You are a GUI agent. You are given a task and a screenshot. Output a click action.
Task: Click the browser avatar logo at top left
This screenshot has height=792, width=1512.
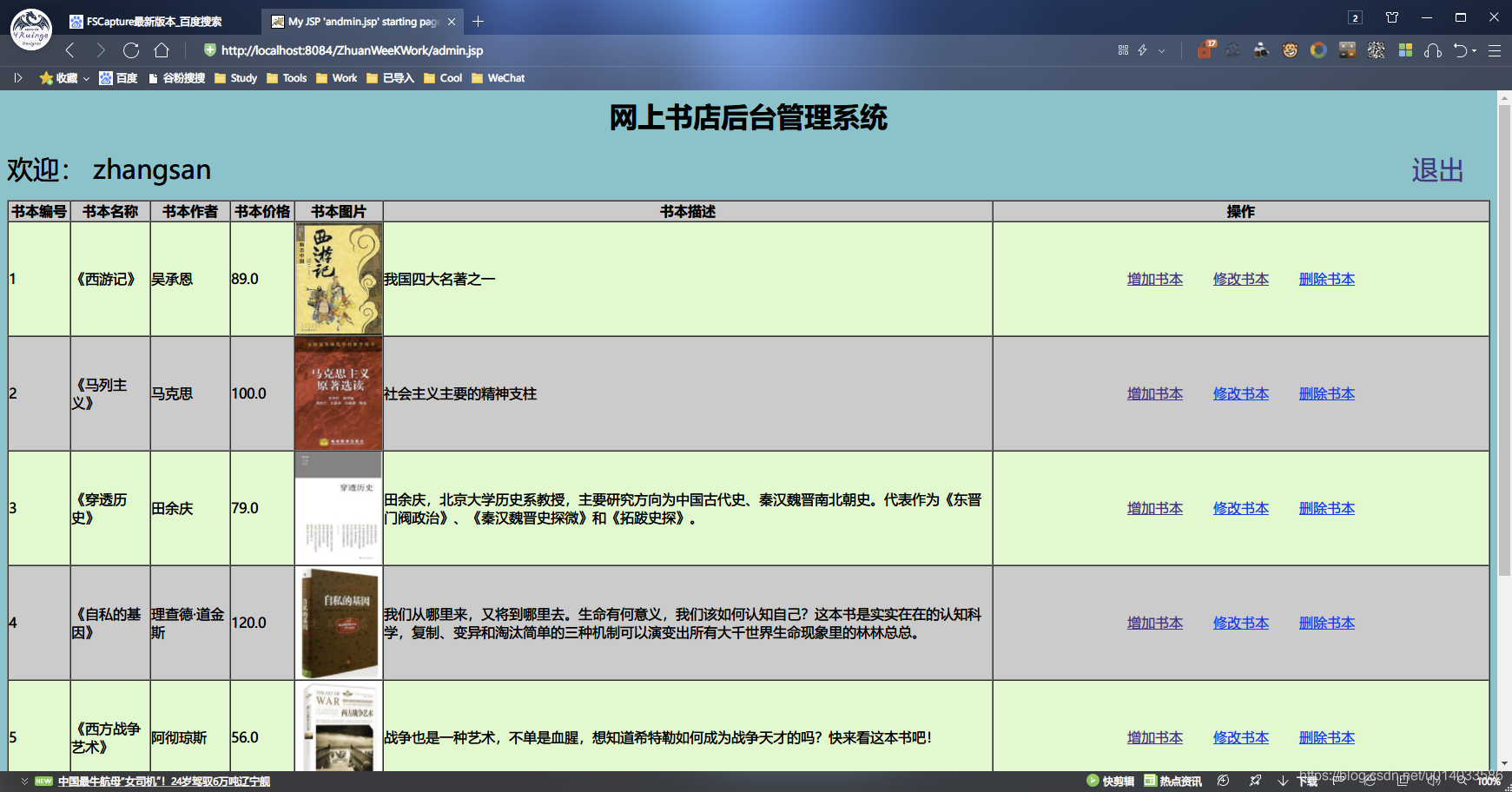[x=31, y=29]
